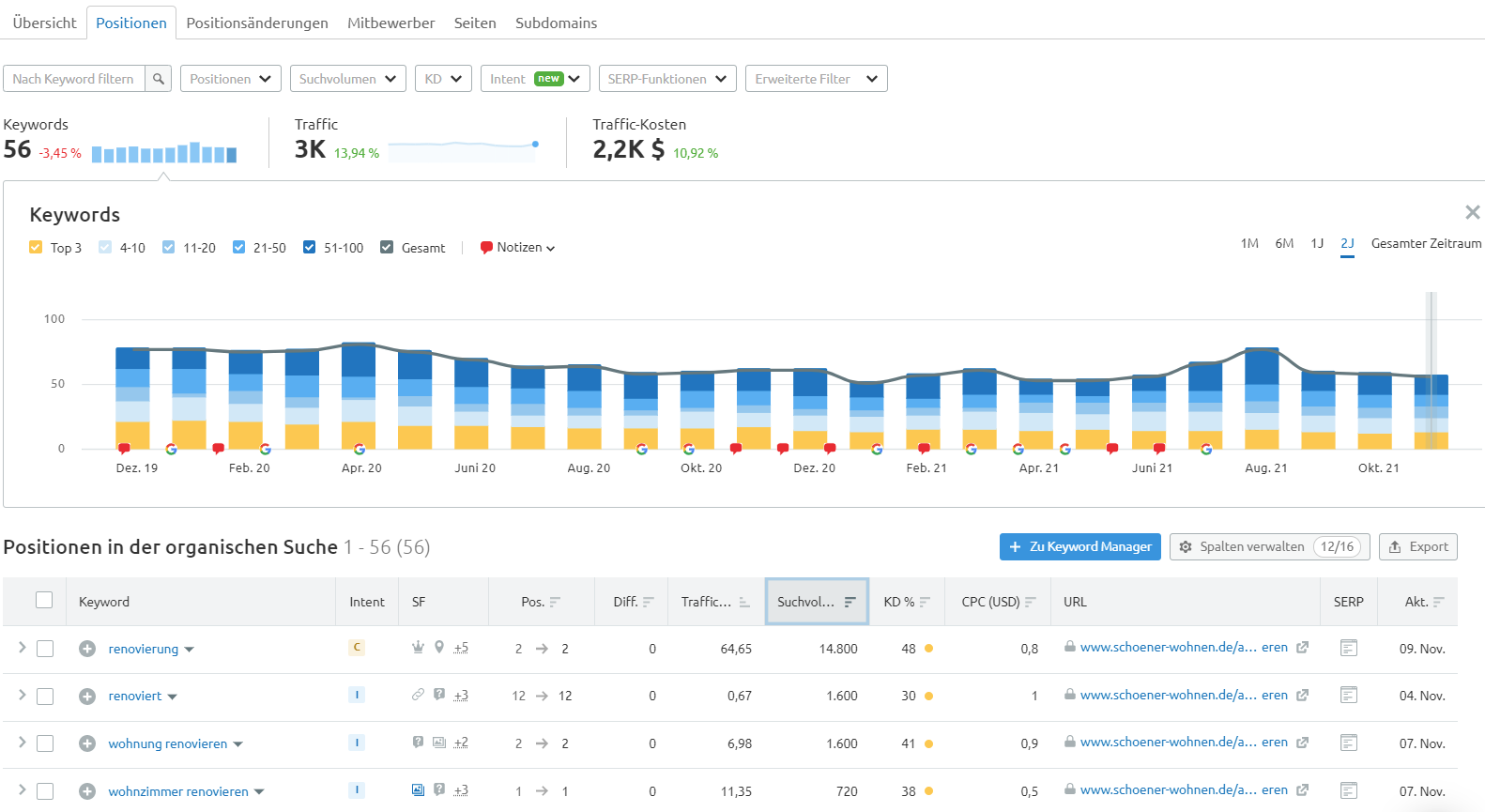1485x812 pixels.
Task: Sort by CPC (USD) column sort icon
Action: pos(1031,603)
